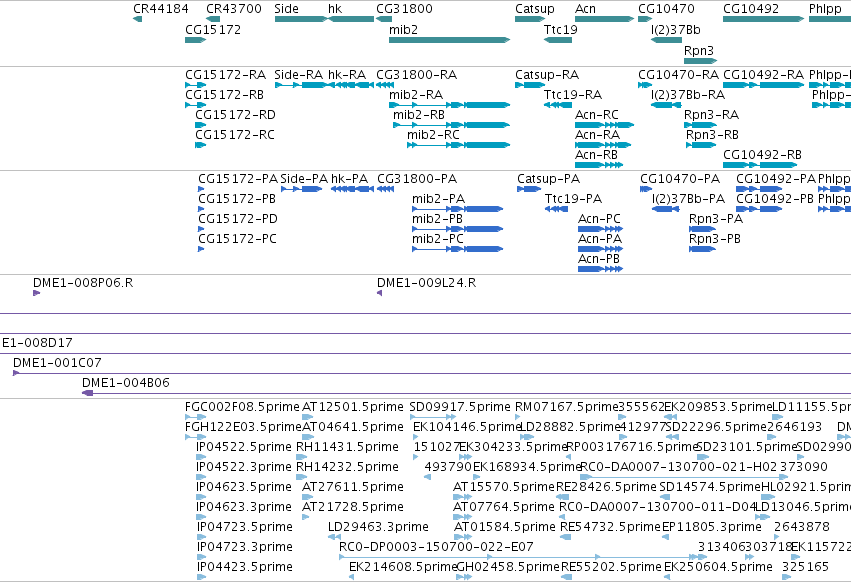Select the Rpn3-PA protein label
The width and height of the screenshot is (851, 582).
pos(715,219)
